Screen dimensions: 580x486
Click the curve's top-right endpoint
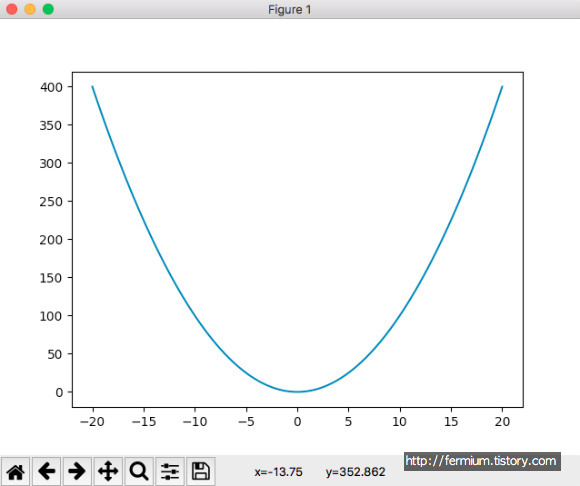(502, 87)
